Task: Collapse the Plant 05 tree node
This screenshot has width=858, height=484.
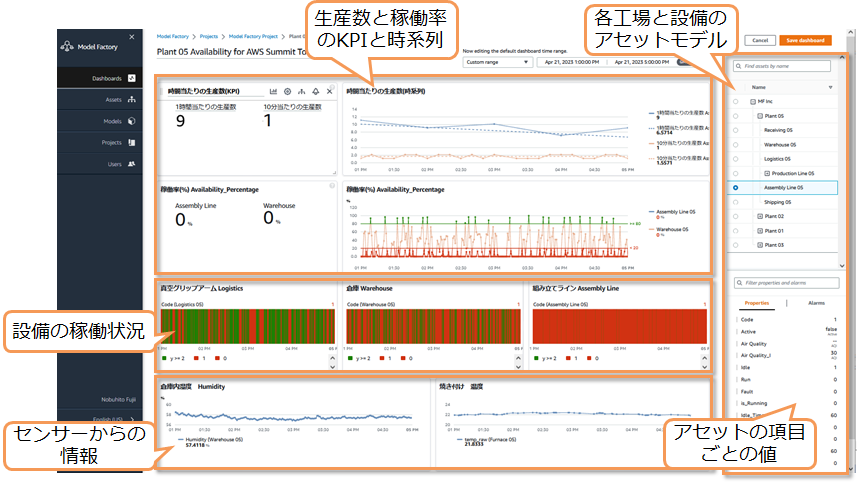Action: pos(760,116)
